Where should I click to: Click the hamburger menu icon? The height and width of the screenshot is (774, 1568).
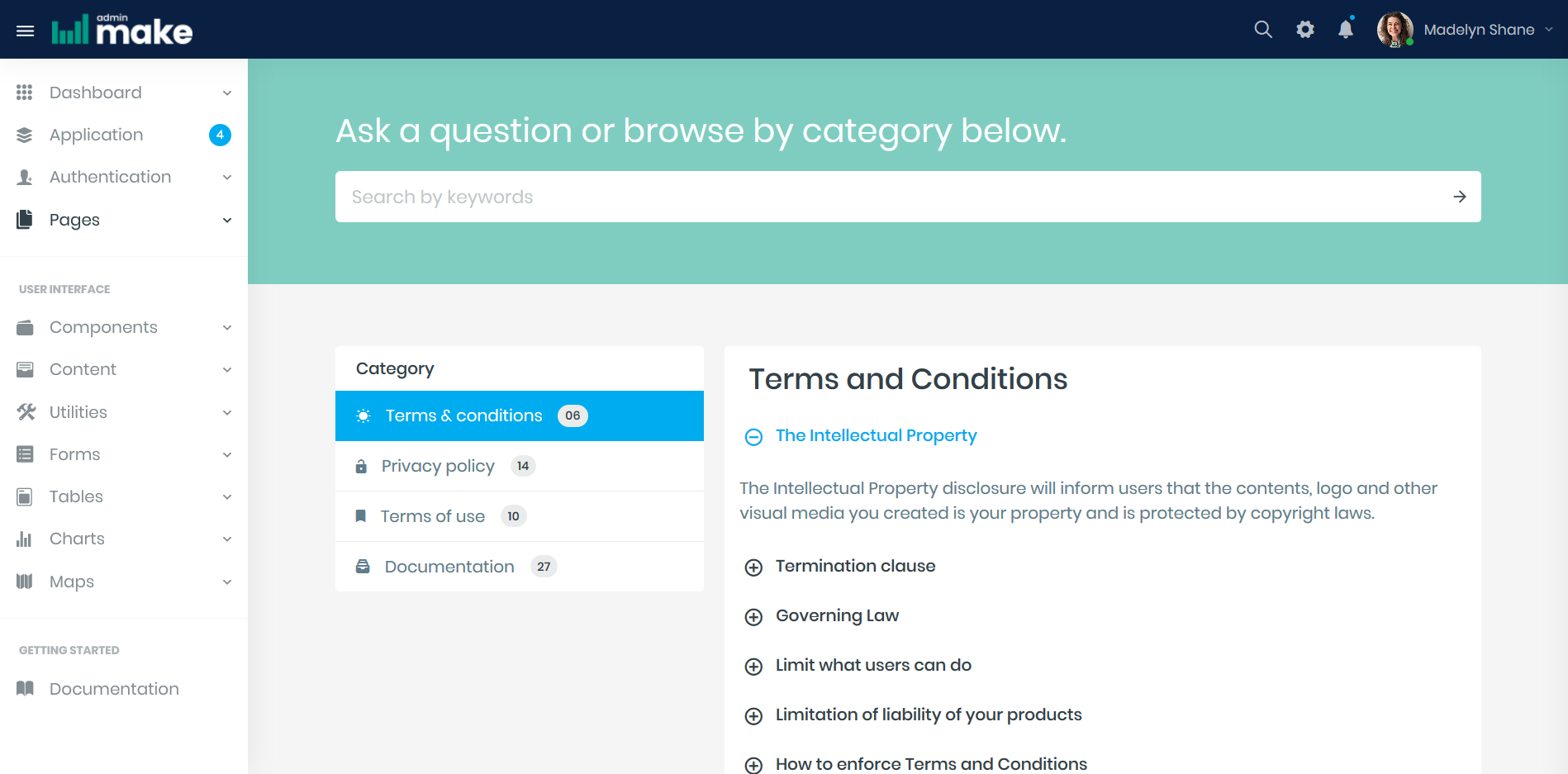[26, 31]
